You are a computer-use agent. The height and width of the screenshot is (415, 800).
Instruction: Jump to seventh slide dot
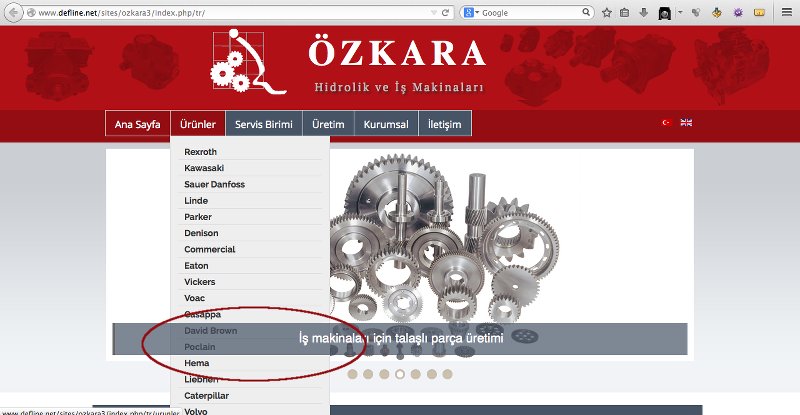(447, 374)
